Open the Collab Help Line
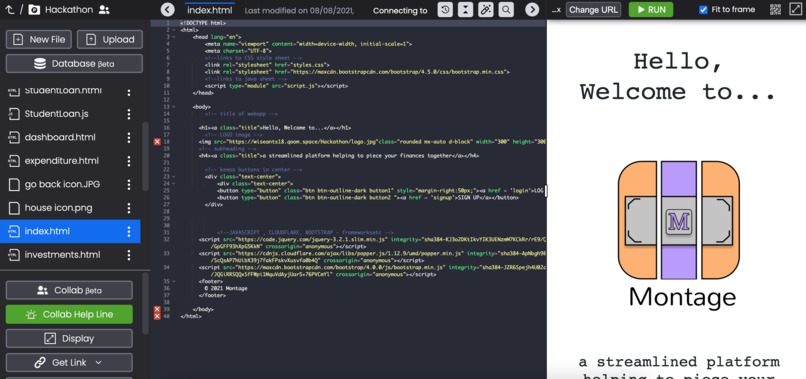 [x=69, y=314]
